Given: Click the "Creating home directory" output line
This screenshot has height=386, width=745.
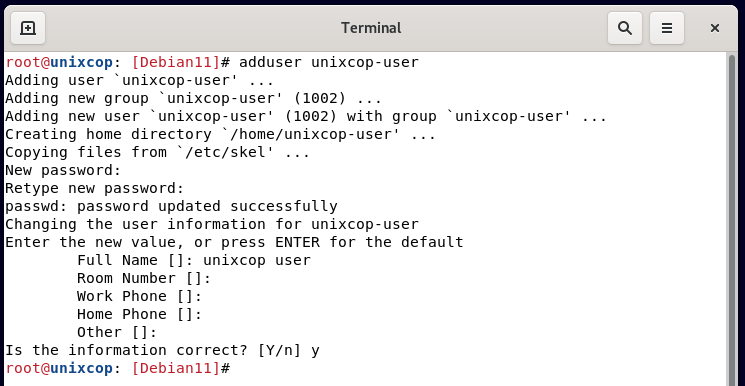Looking at the screenshot, I should pos(220,135).
